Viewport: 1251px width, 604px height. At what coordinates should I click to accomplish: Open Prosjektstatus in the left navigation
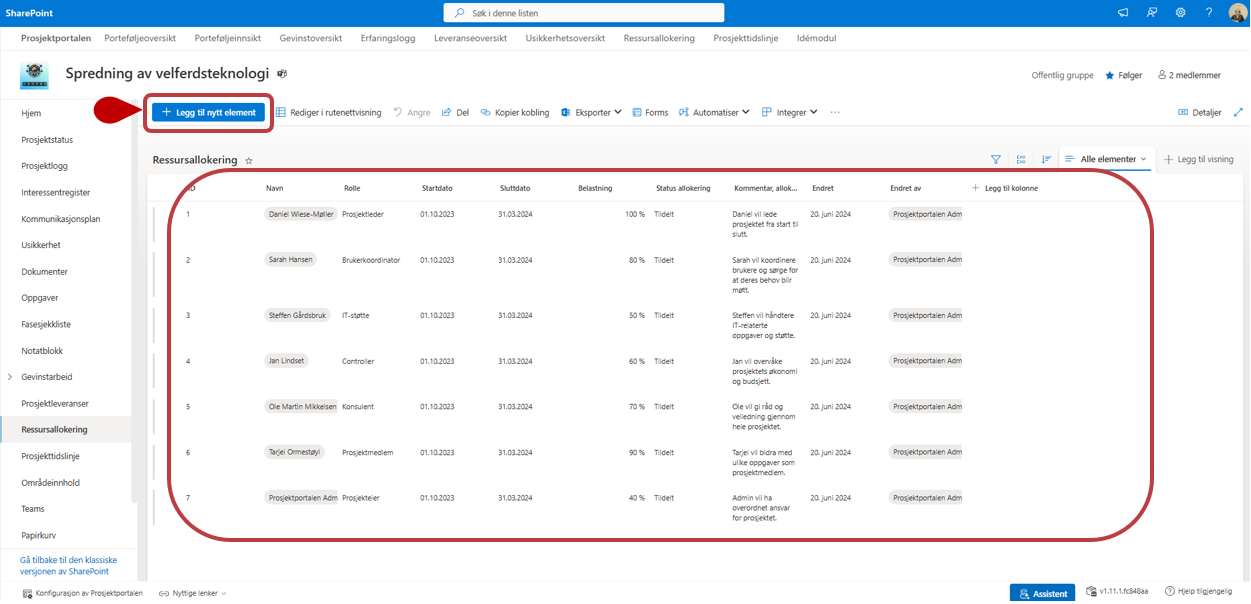point(47,140)
